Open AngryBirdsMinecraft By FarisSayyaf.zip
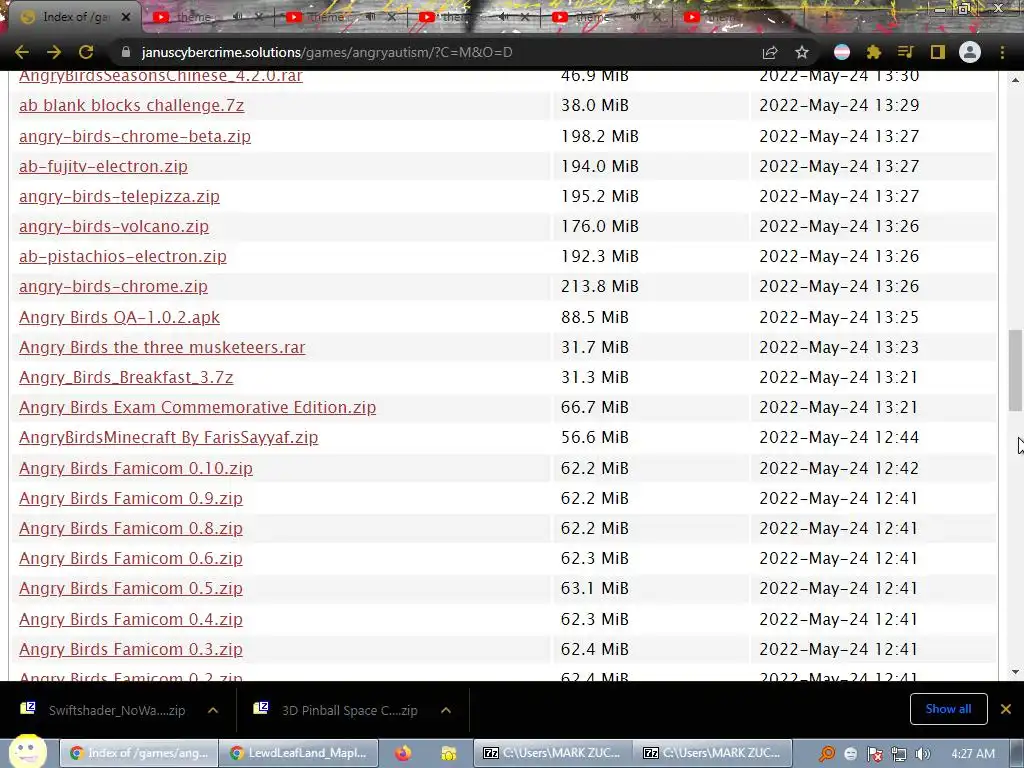 [x=168, y=438]
